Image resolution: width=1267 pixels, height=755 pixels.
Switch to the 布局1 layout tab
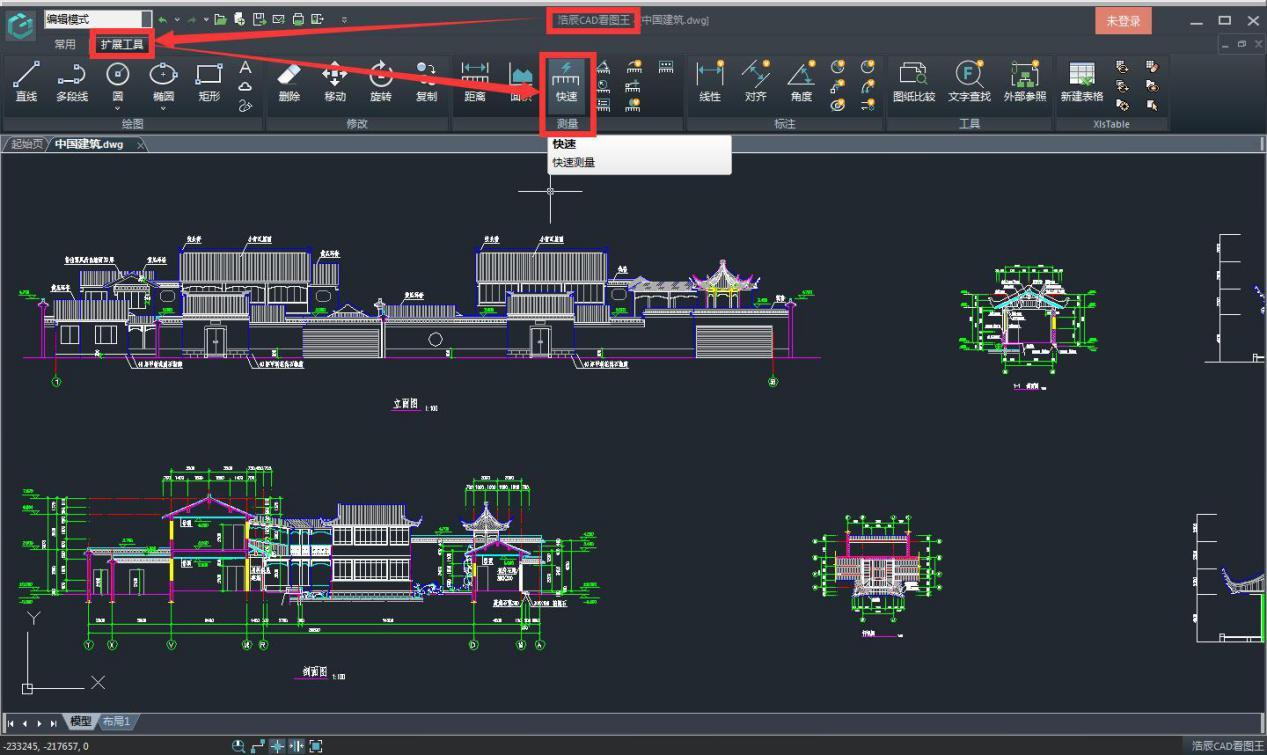click(x=117, y=721)
